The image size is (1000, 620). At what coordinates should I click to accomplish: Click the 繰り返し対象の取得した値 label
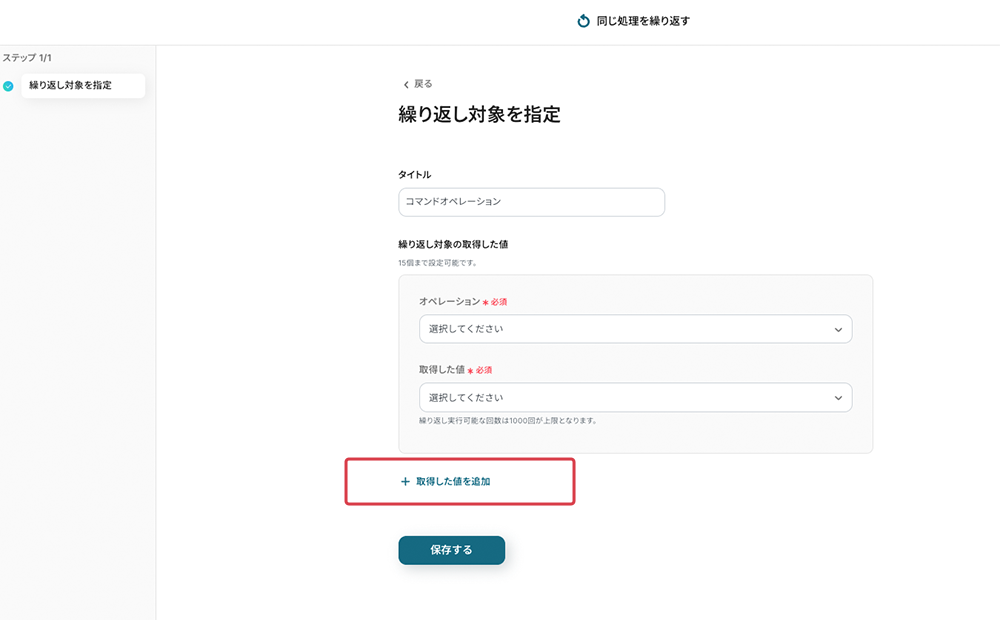click(453, 244)
